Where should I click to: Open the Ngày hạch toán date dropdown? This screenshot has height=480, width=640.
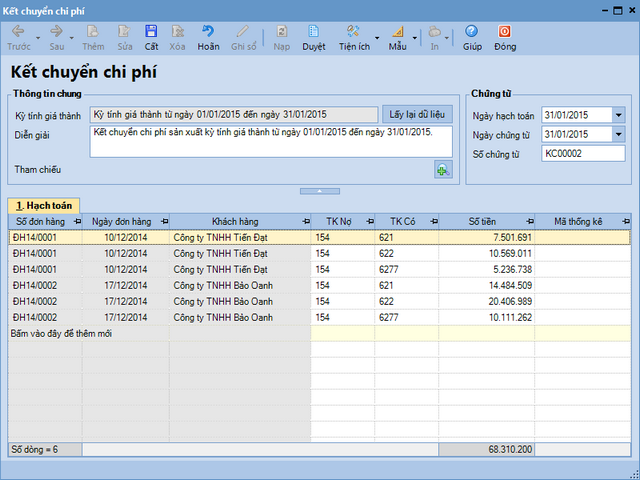tap(618, 115)
